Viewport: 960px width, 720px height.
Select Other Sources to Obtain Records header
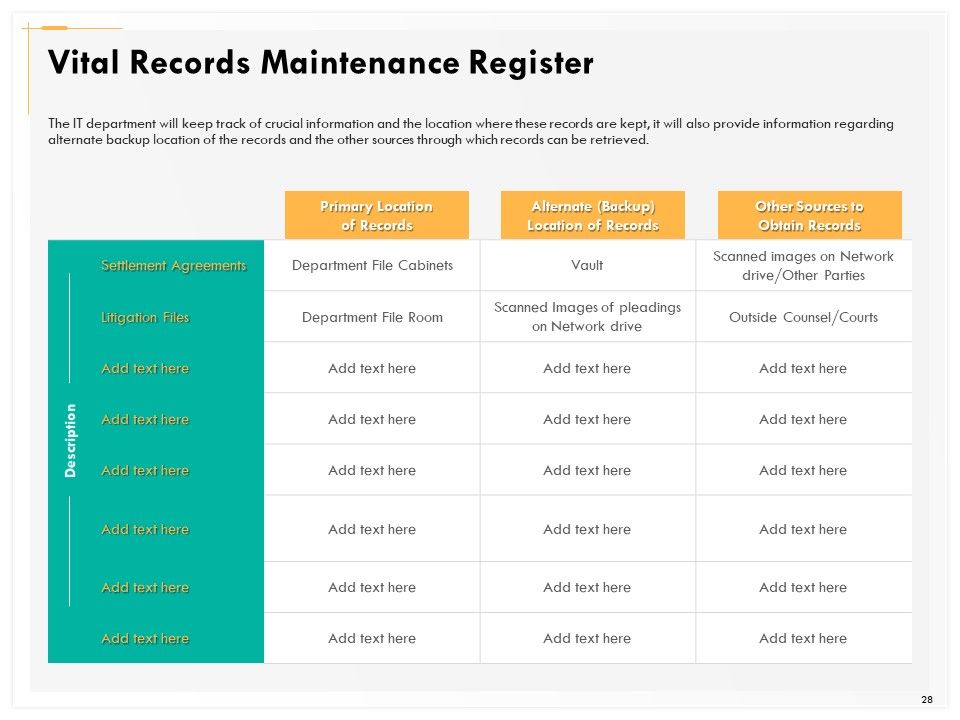click(809, 215)
